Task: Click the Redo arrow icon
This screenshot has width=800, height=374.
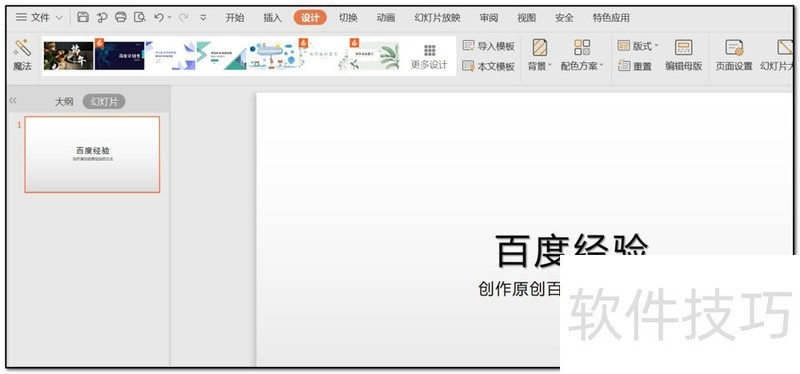Action: tap(184, 17)
